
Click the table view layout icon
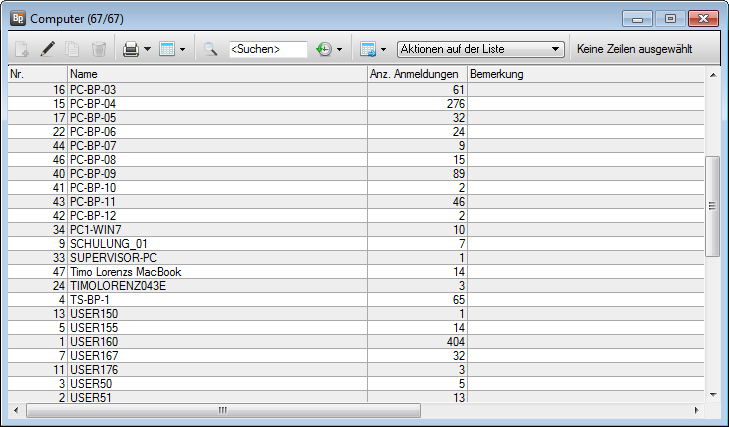[167, 48]
